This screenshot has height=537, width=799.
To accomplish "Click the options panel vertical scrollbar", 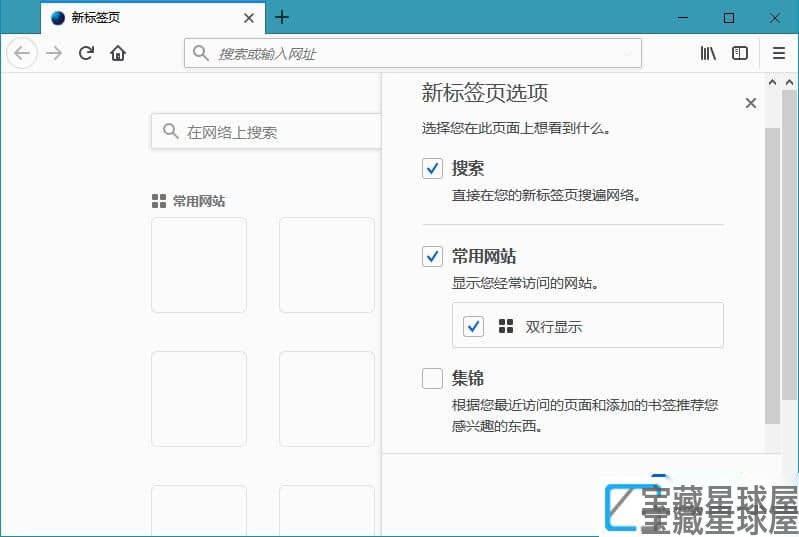I will [x=773, y=275].
